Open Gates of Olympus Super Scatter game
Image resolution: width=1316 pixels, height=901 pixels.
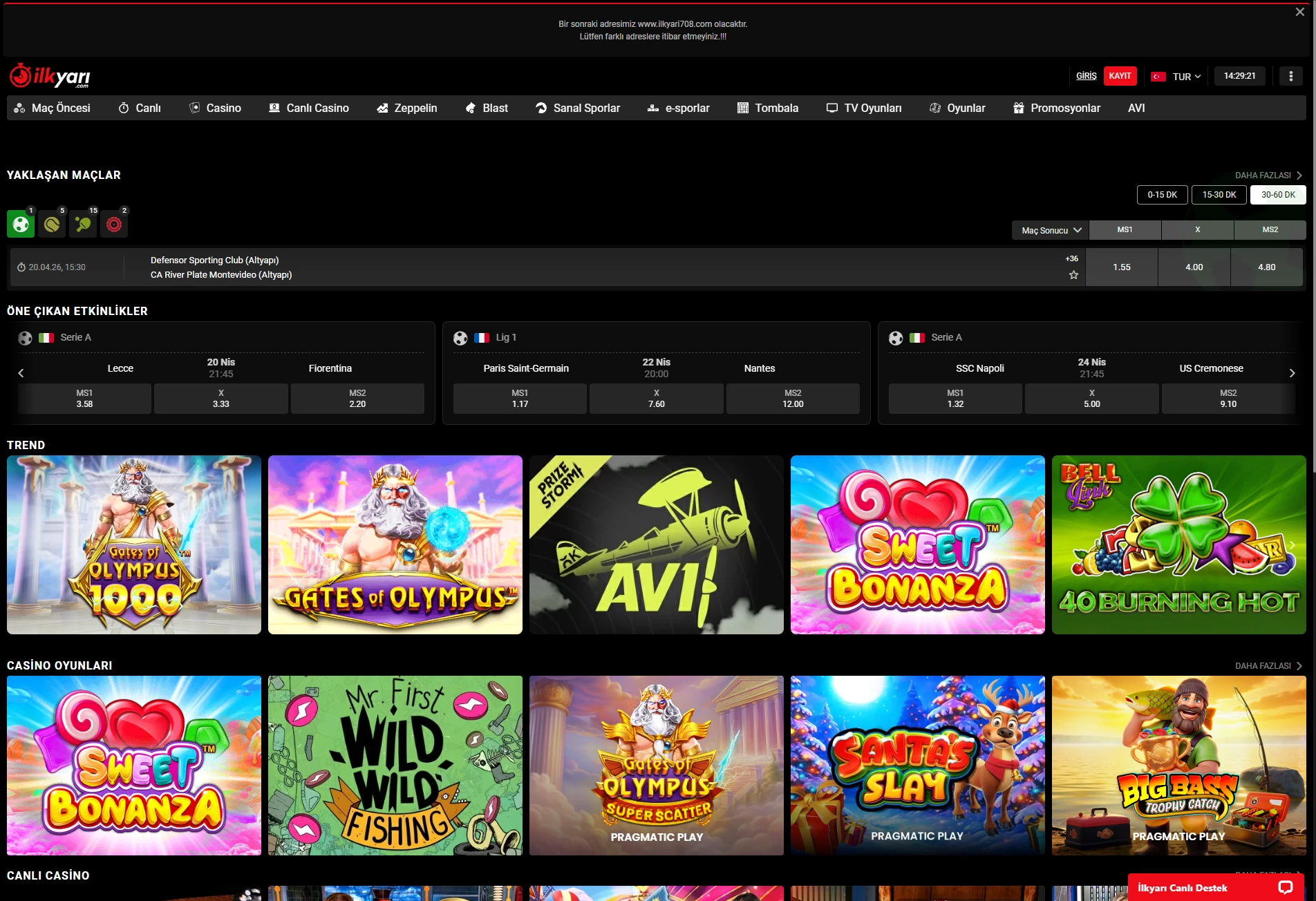coord(657,766)
